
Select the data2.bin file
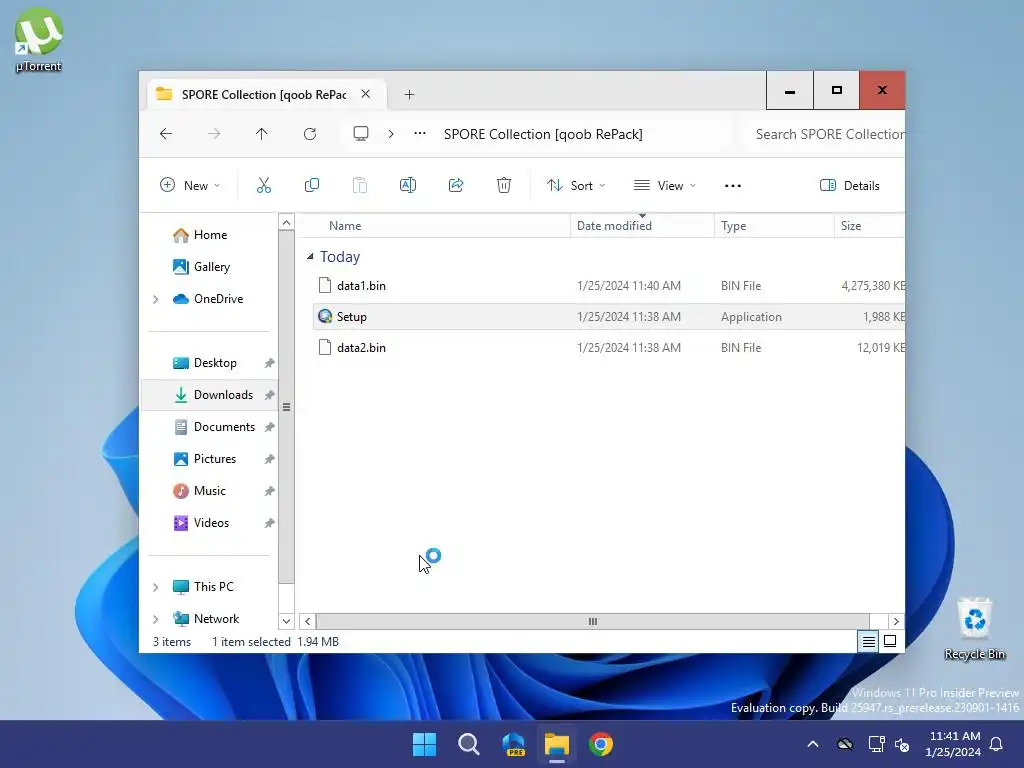(609, 347)
